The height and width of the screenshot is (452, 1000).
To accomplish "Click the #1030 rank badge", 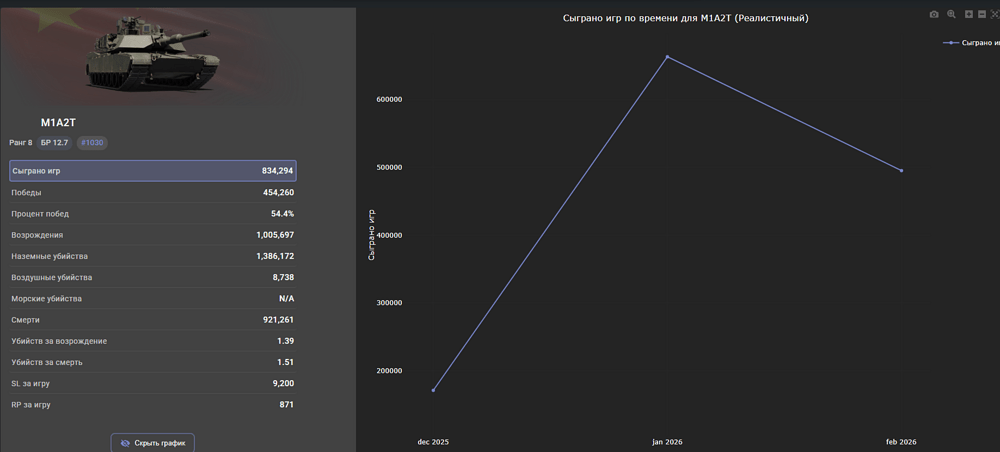I will tap(92, 143).
